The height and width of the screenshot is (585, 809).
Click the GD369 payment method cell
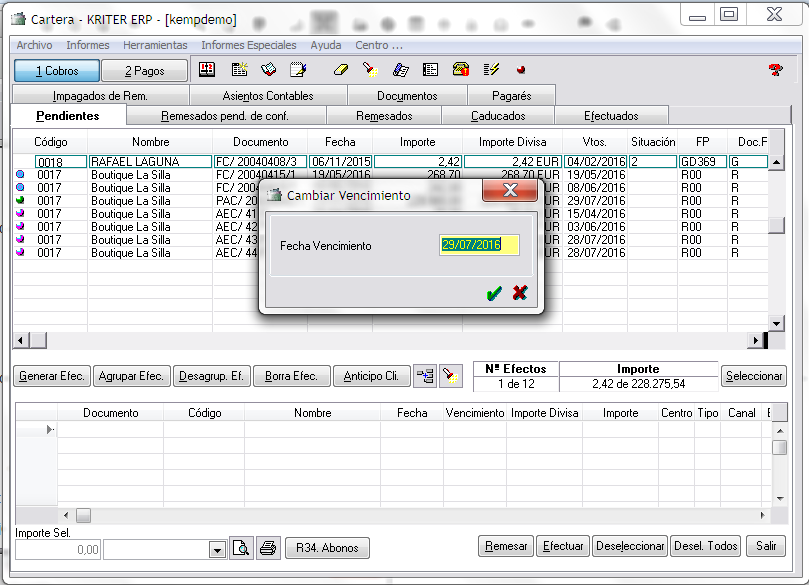click(702, 162)
